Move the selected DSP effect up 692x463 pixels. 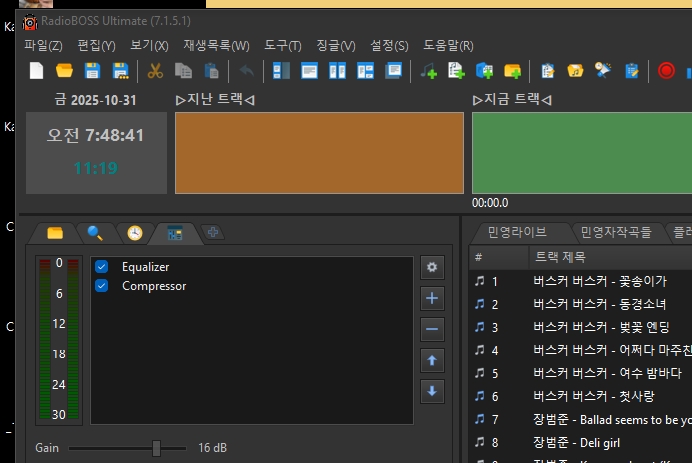(x=432, y=360)
